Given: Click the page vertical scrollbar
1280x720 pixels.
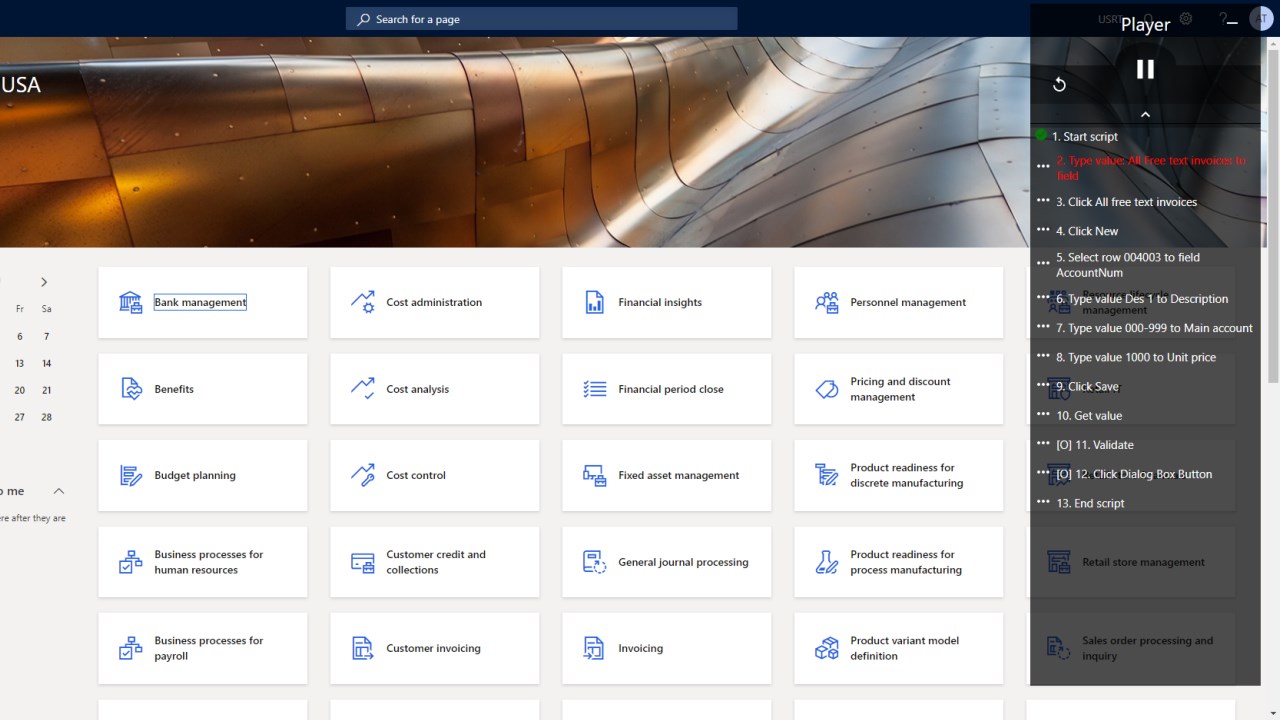Looking at the screenshot, I should point(1273,215).
